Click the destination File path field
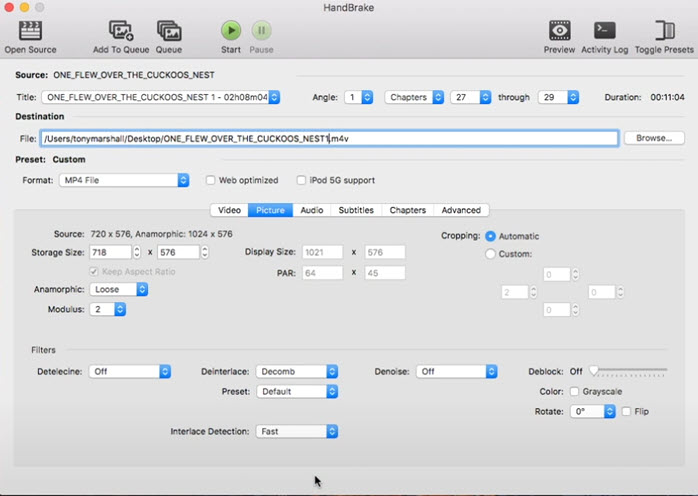Viewport: 698px width, 496px height. (329, 138)
